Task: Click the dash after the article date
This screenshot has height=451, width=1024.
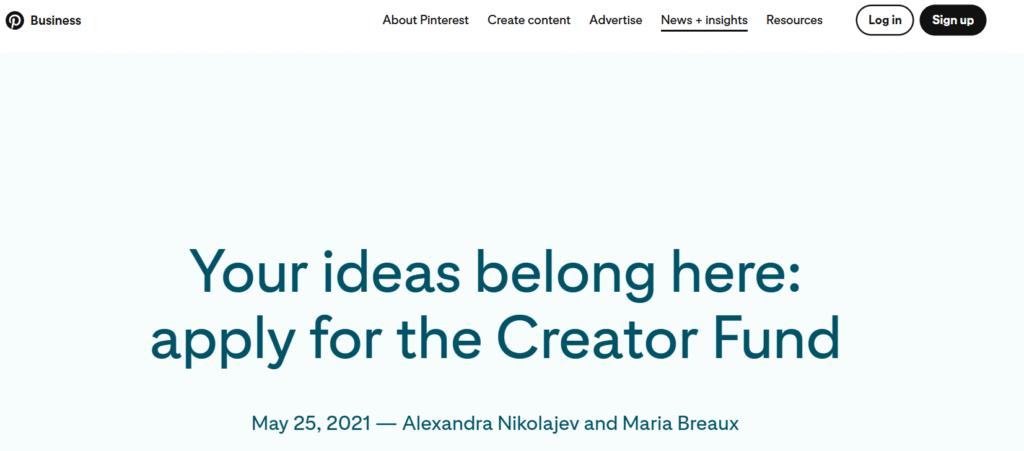Action: click(385, 423)
